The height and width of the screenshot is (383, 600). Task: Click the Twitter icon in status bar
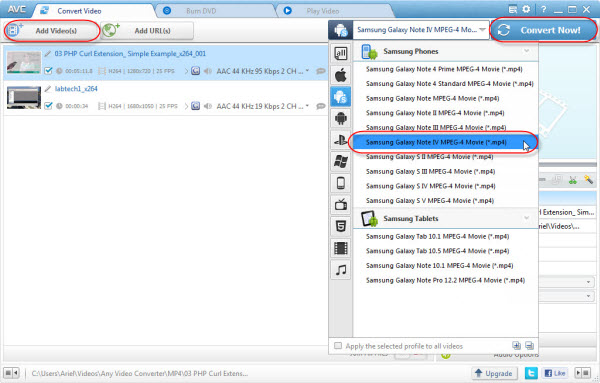[x=531, y=373]
